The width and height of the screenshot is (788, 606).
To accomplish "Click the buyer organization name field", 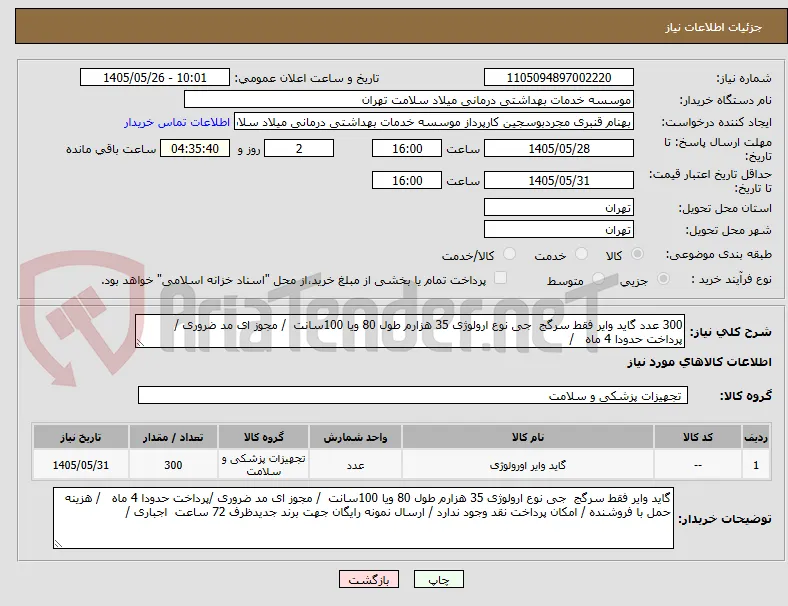I will [x=409, y=99].
